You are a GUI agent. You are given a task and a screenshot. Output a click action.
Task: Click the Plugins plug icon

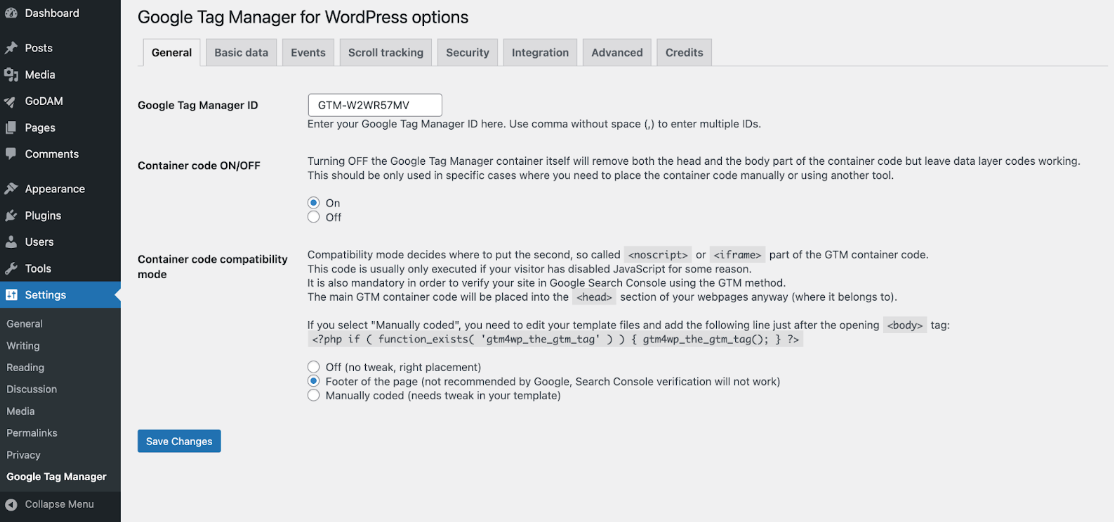(x=11, y=215)
